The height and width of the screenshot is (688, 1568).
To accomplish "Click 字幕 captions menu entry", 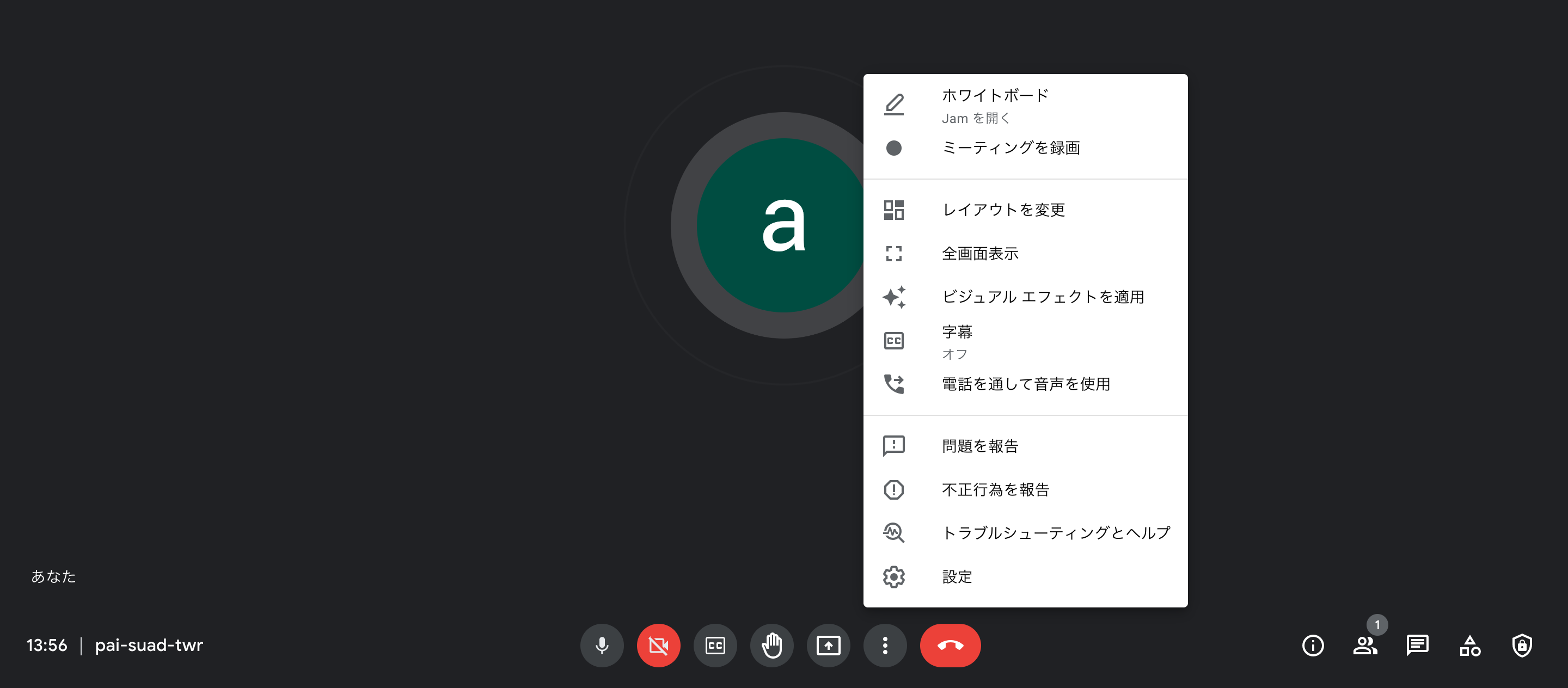I will pos(957,341).
